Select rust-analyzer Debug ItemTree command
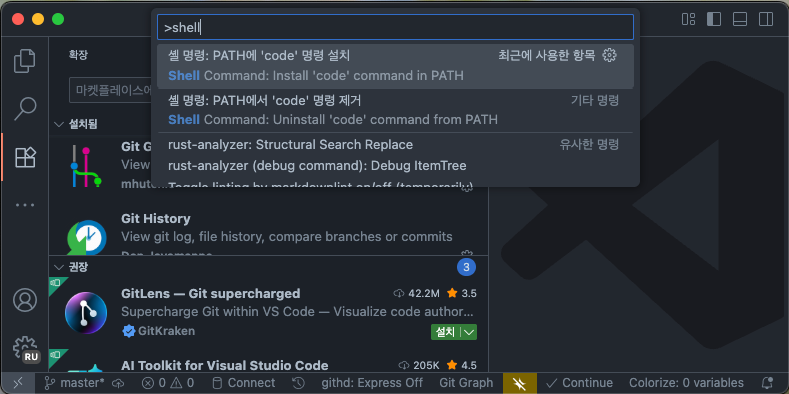This screenshot has height=394, width=789. pos(395,166)
